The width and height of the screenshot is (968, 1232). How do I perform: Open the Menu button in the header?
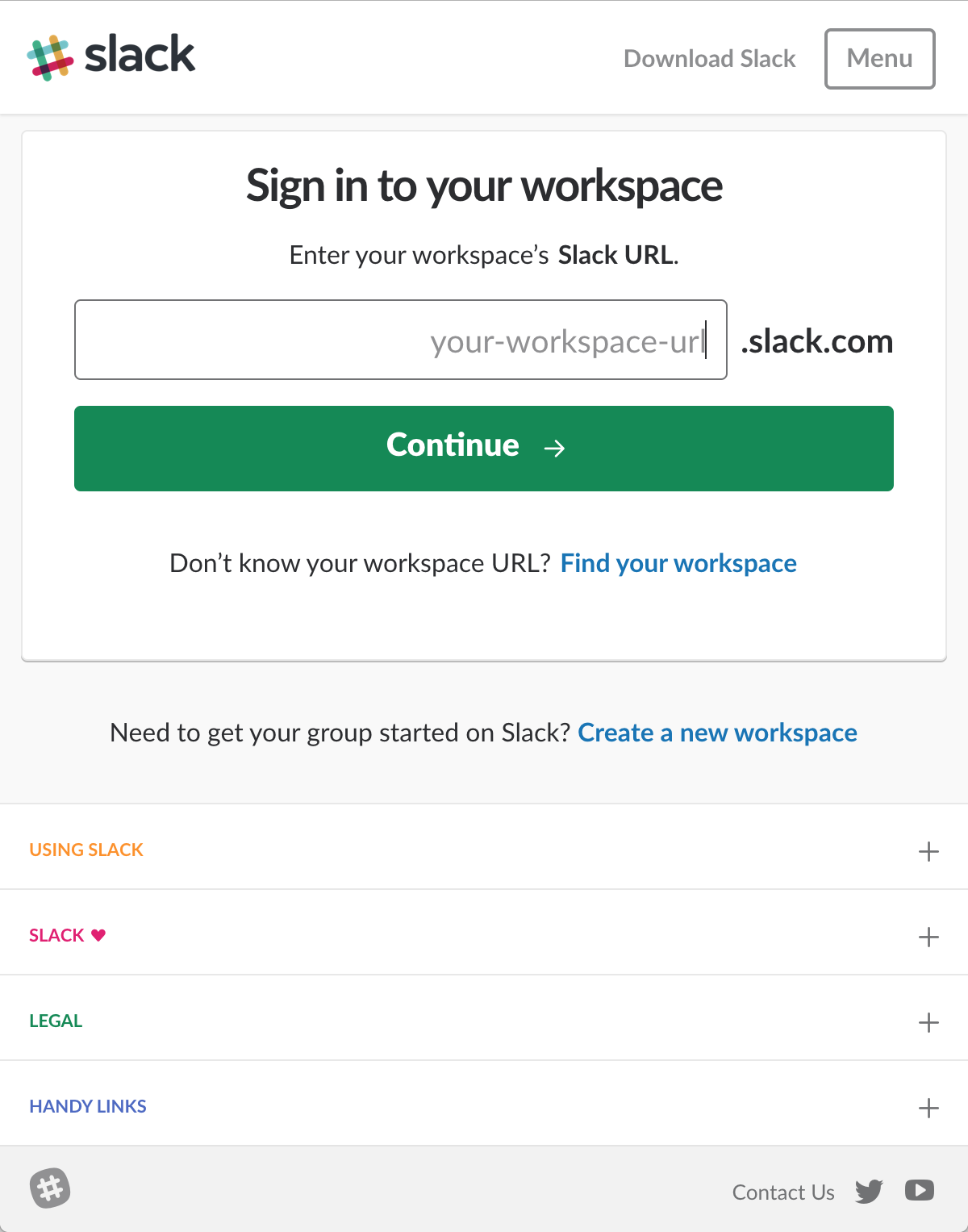coord(880,59)
